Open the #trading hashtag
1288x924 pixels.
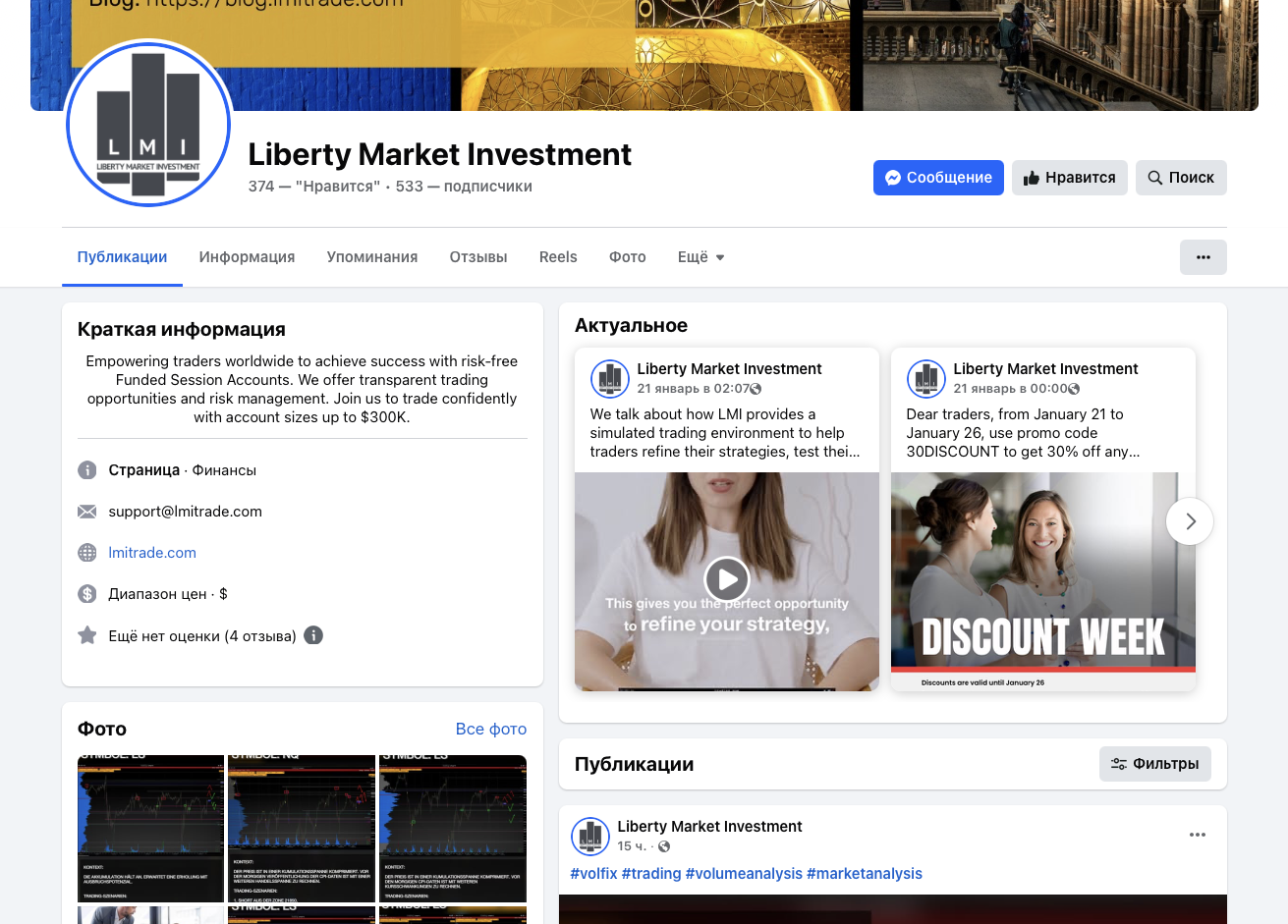pyautogui.click(x=651, y=874)
